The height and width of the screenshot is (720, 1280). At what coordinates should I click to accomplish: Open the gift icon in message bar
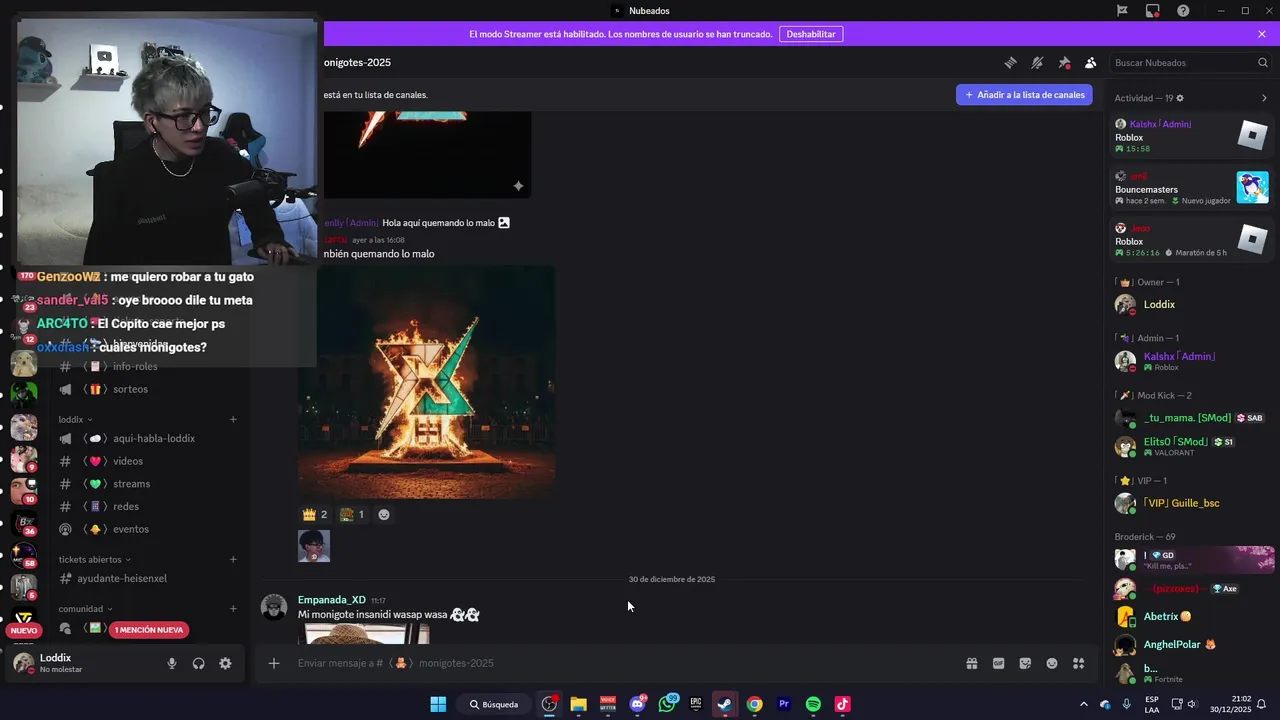971,663
